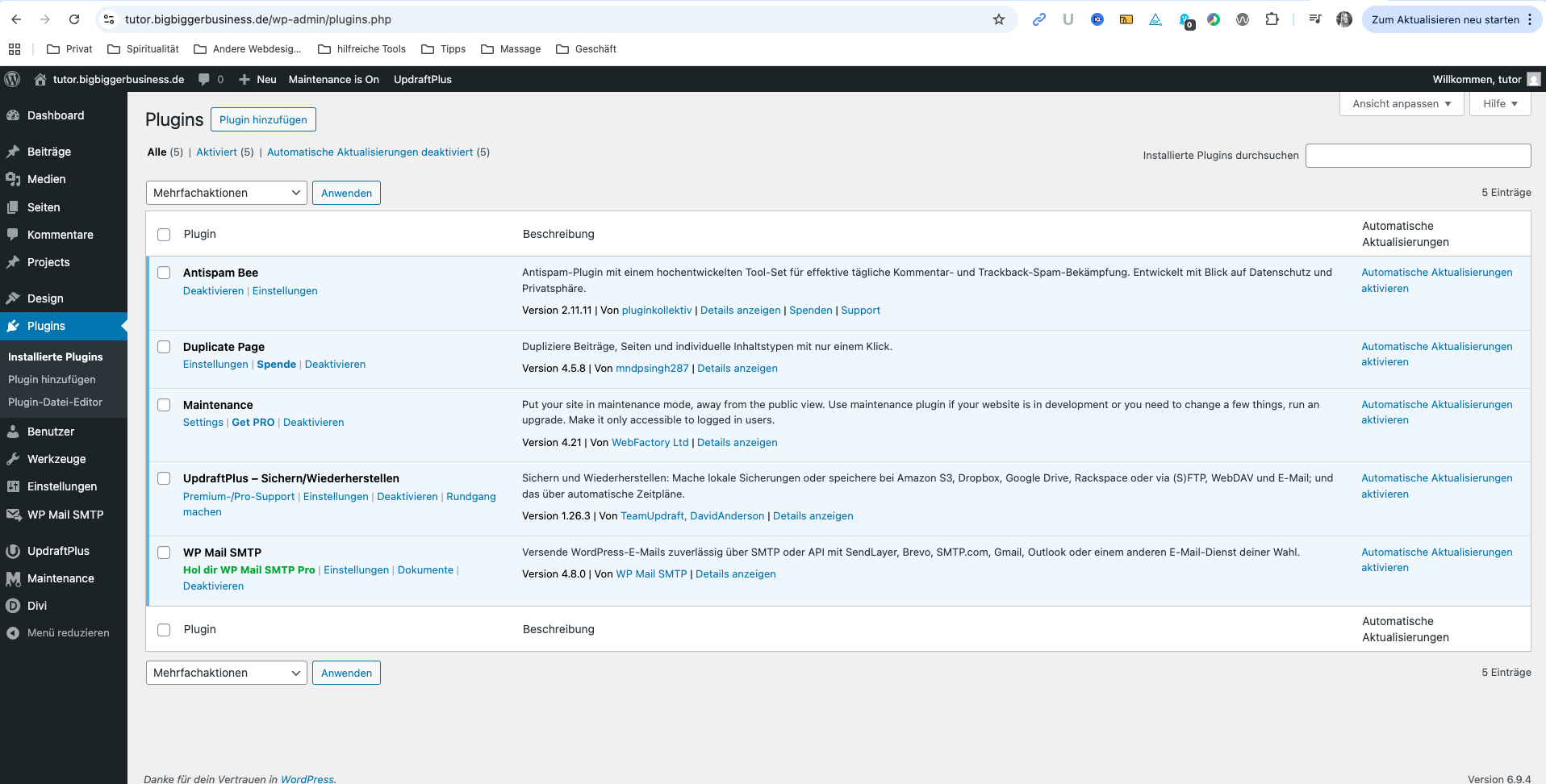Open Beiträge pin icon in sidebar
Viewport: 1546px width, 784px height.
13,152
